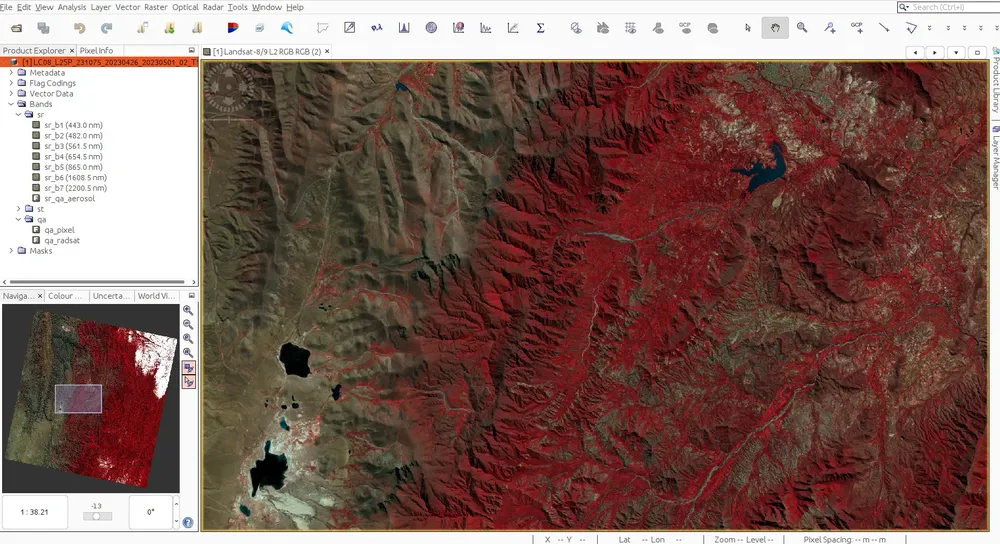Viewport: 1000px width, 544px height.
Task: Open the Raster menu
Action: coord(155,7)
